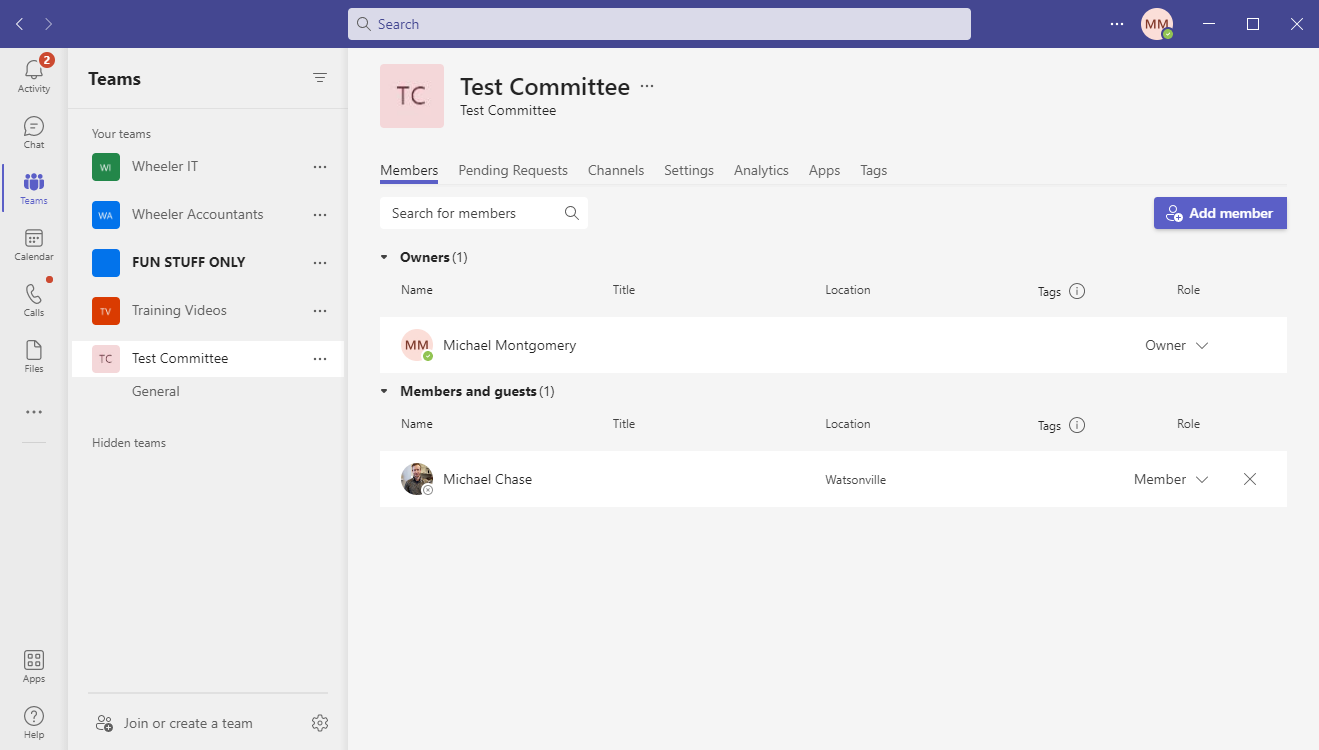Click Name column header under Owners
The image size is (1319, 750).
point(417,290)
